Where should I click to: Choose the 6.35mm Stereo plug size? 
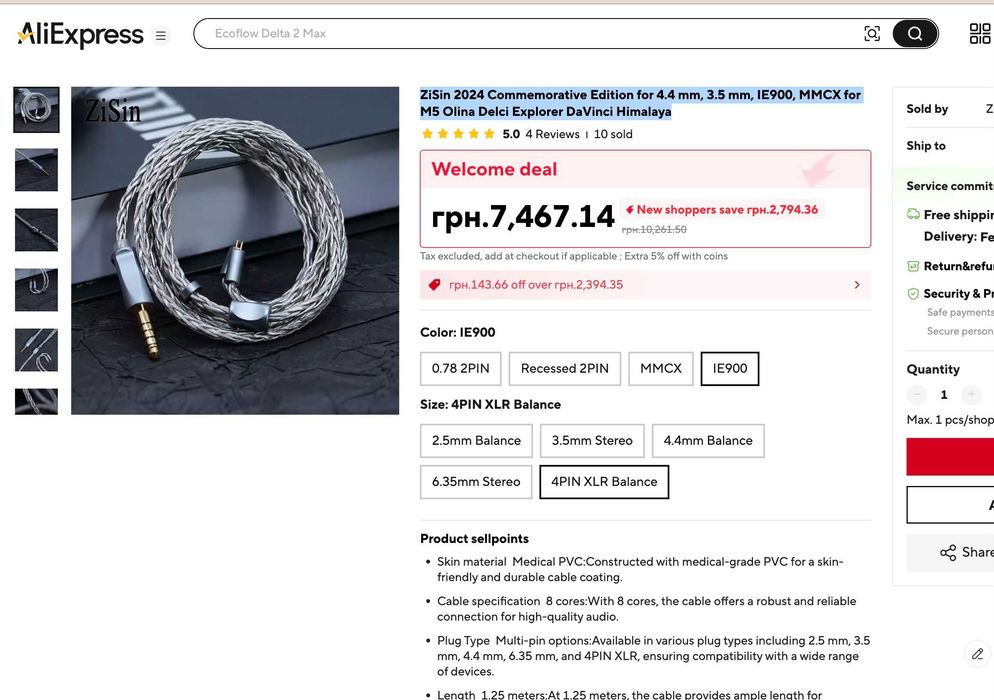[x=476, y=482]
